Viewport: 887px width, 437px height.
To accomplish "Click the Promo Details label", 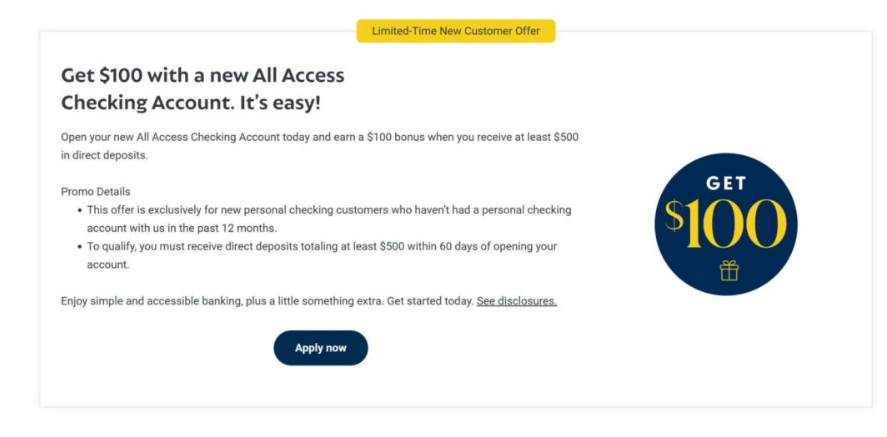I will (96, 192).
